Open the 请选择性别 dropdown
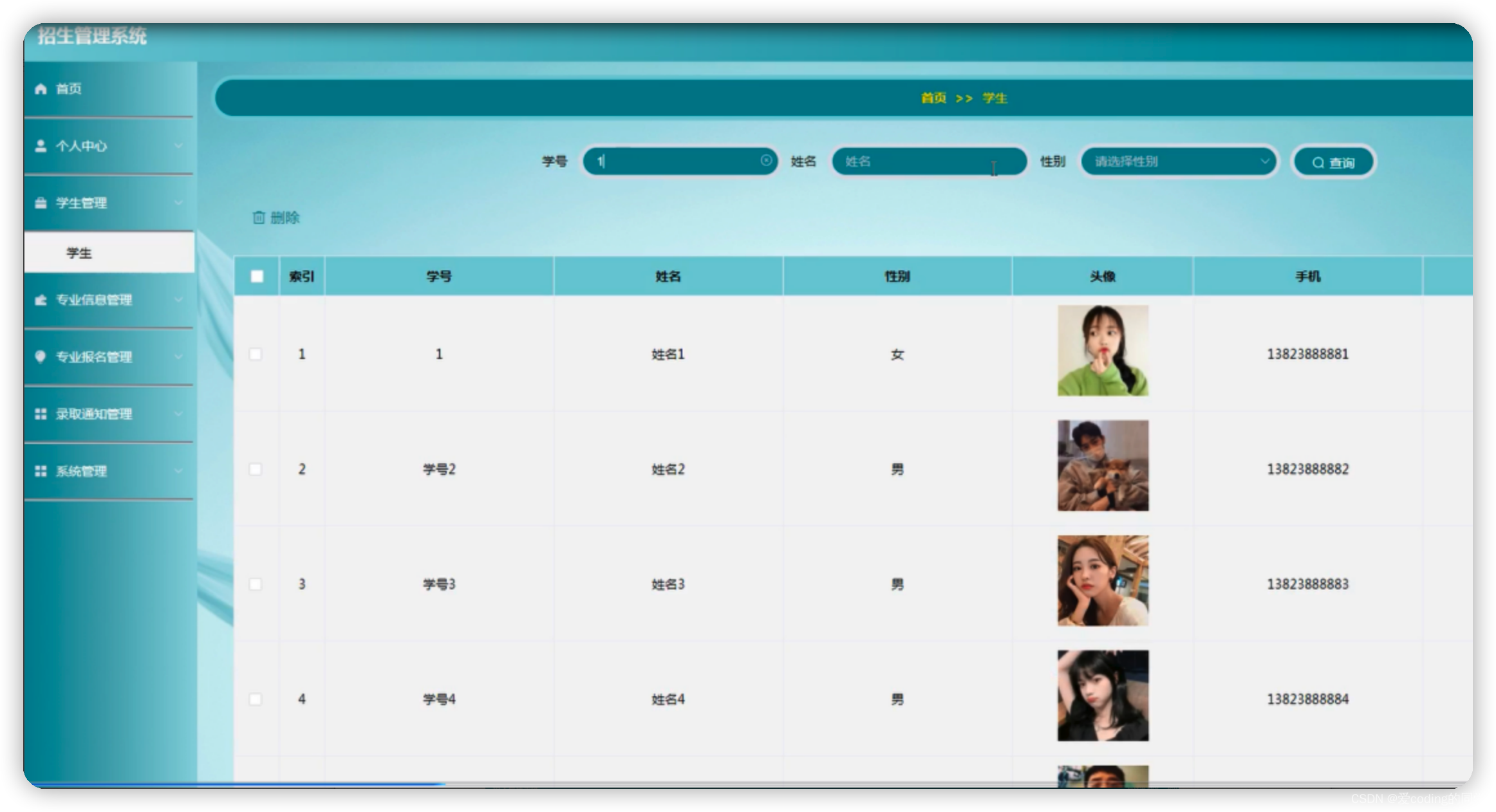Image resolution: width=1496 pixels, height=812 pixels. [1179, 161]
